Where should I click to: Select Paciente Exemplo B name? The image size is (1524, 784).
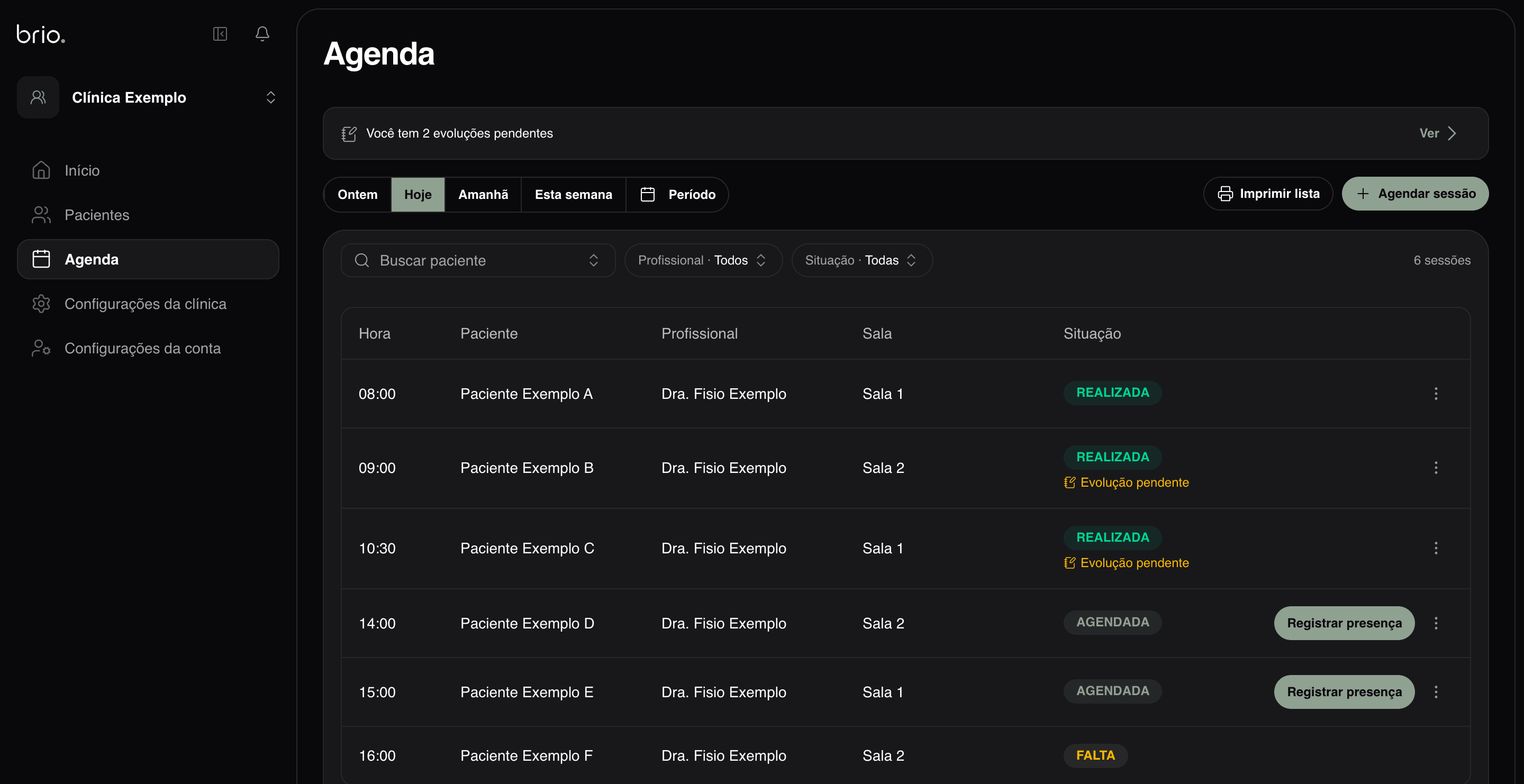527,468
